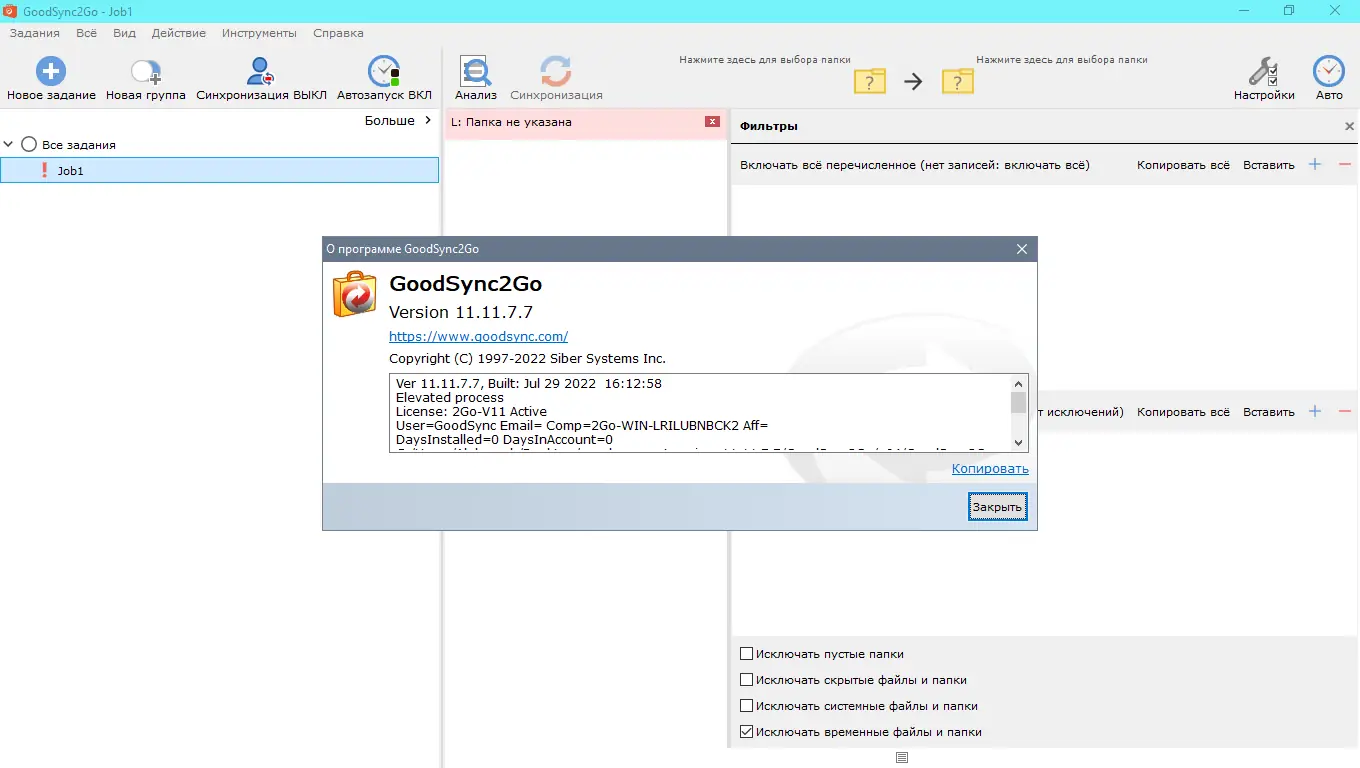Click Копировать всё in the include filter row
This screenshot has height=768, width=1360.
(1183, 165)
